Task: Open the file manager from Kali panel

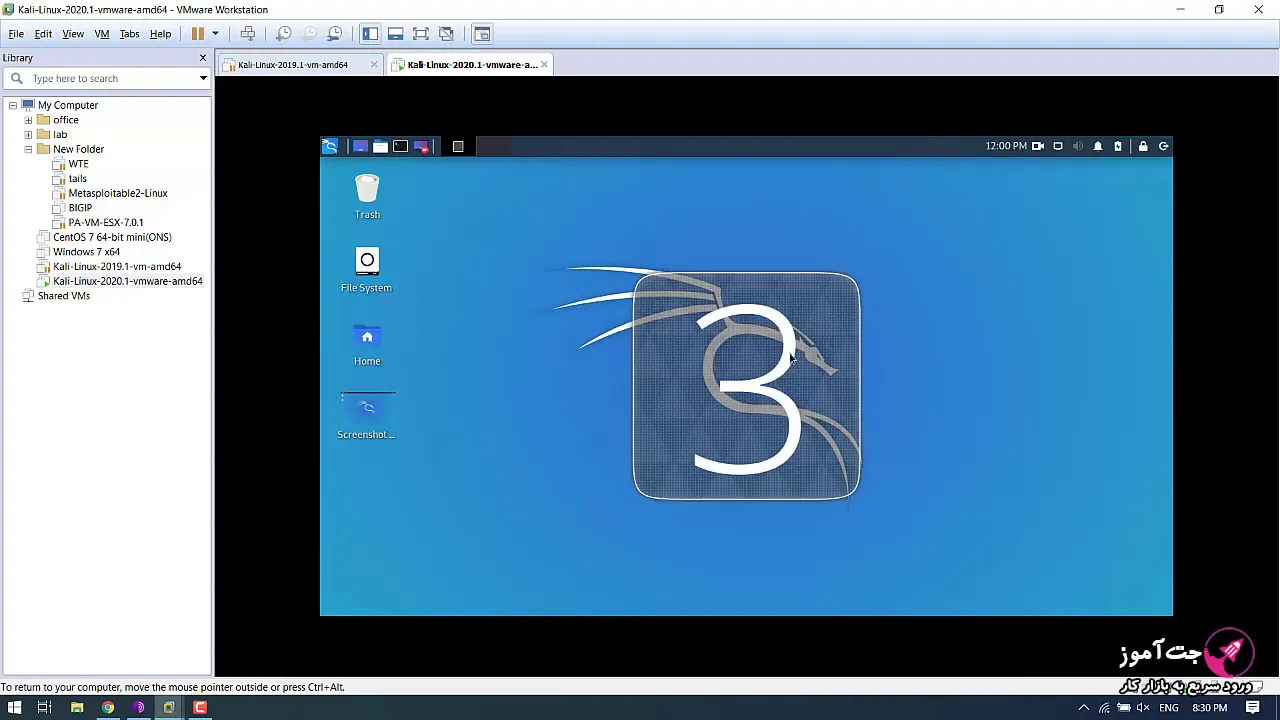Action: 380,146
